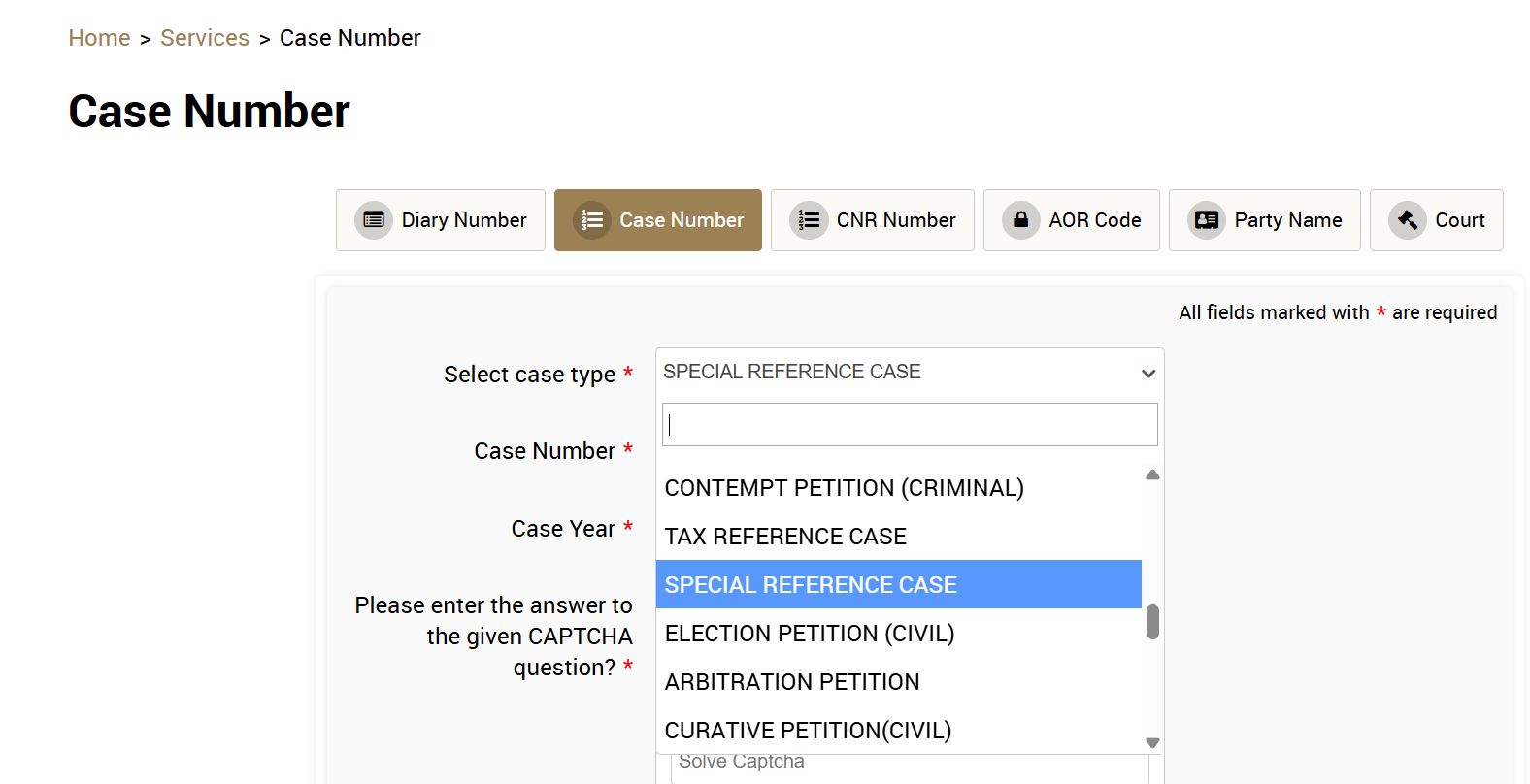The width and height of the screenshot is (1530, 784).
Task: Open the CNR Number search tab
Action: [872, 220]
